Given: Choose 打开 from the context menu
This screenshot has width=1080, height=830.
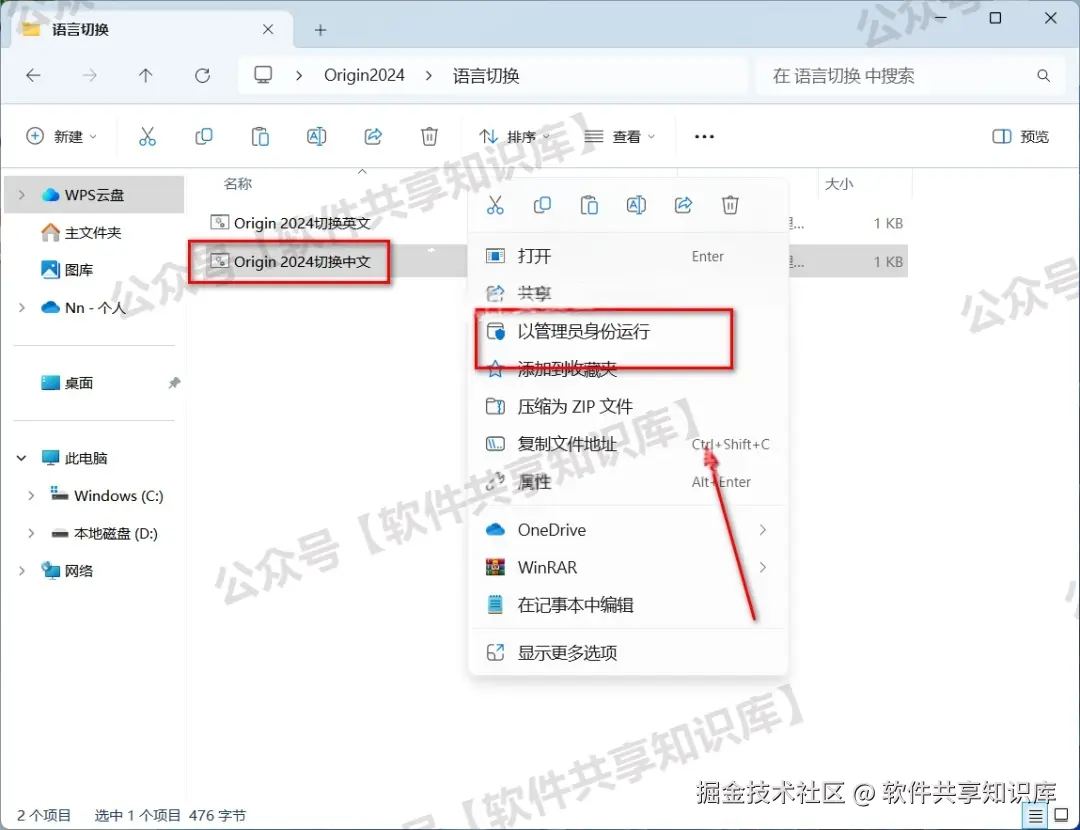Looking at the screenshot, I should tap(628, 256).
